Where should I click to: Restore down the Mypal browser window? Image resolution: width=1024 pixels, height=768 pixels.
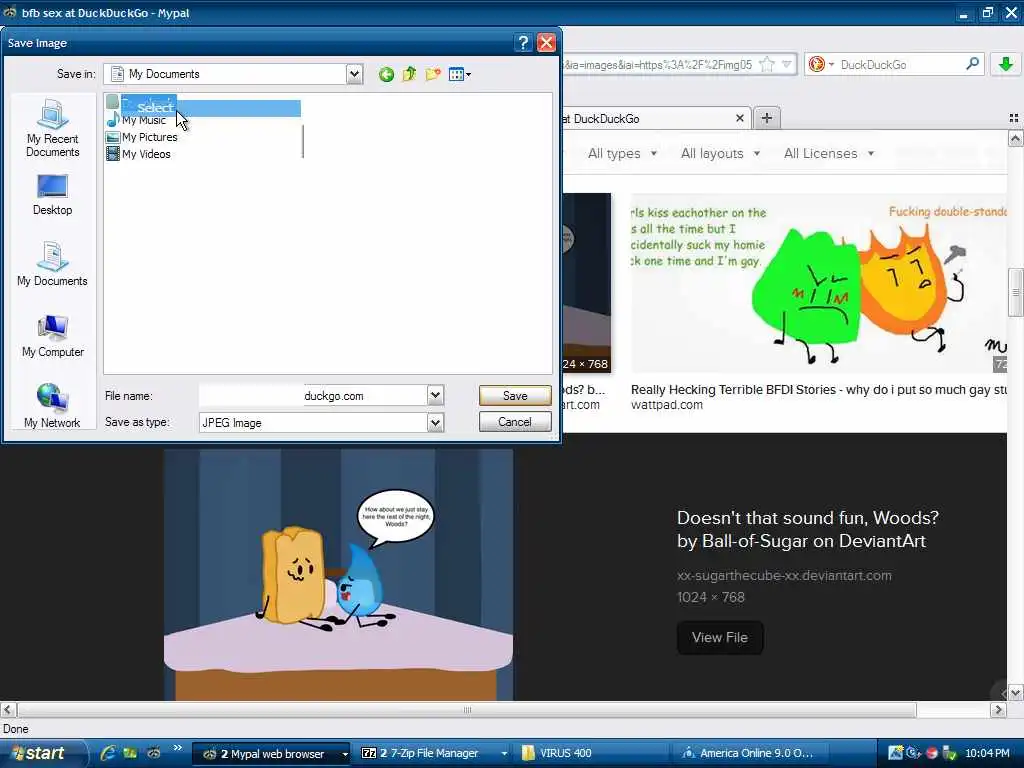pyautogui.click(x=987, y=12)
